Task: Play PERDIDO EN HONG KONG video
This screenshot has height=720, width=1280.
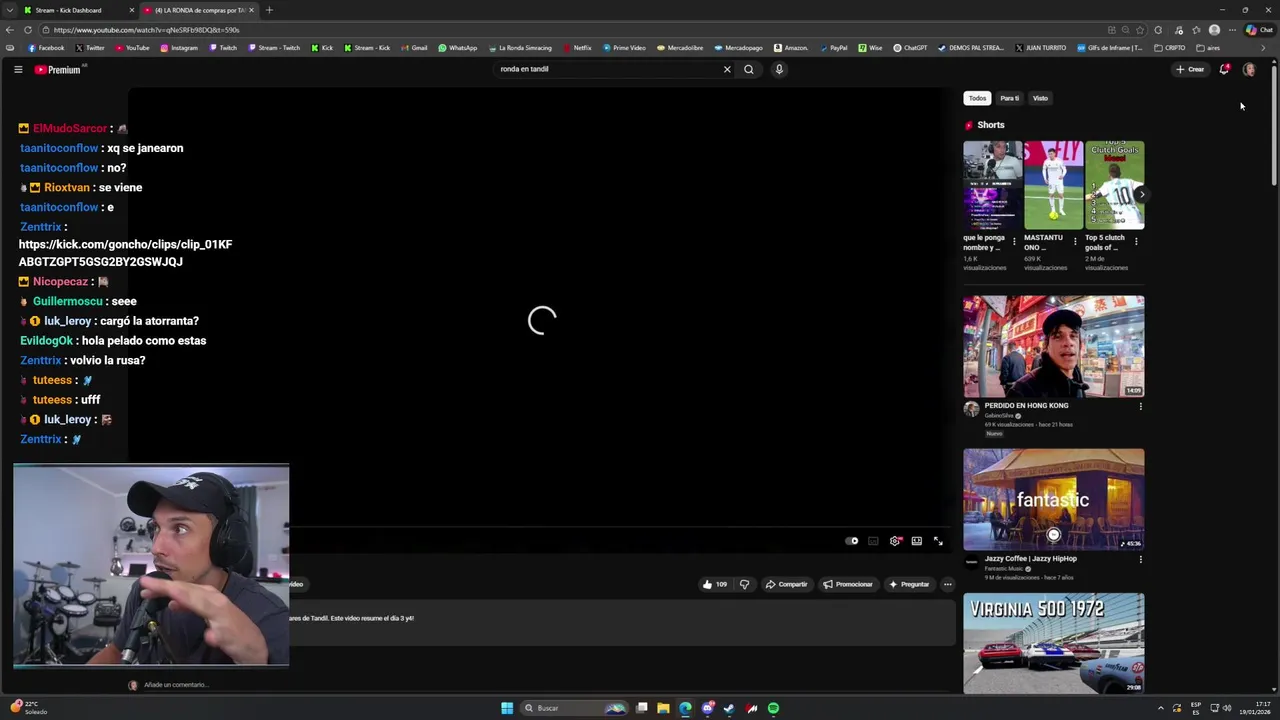Action: click(1054, 346)
